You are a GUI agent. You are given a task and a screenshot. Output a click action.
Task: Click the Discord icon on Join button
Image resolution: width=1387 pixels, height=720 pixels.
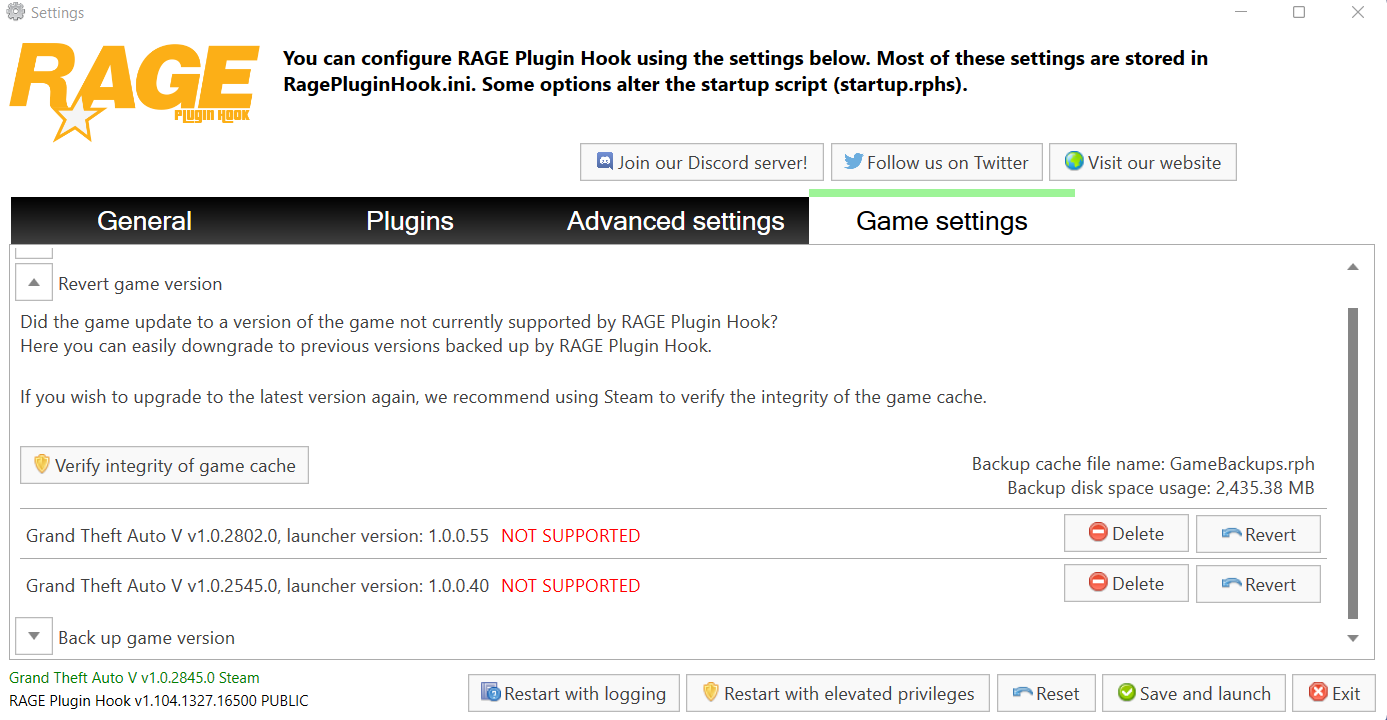(x=605, y=162)
